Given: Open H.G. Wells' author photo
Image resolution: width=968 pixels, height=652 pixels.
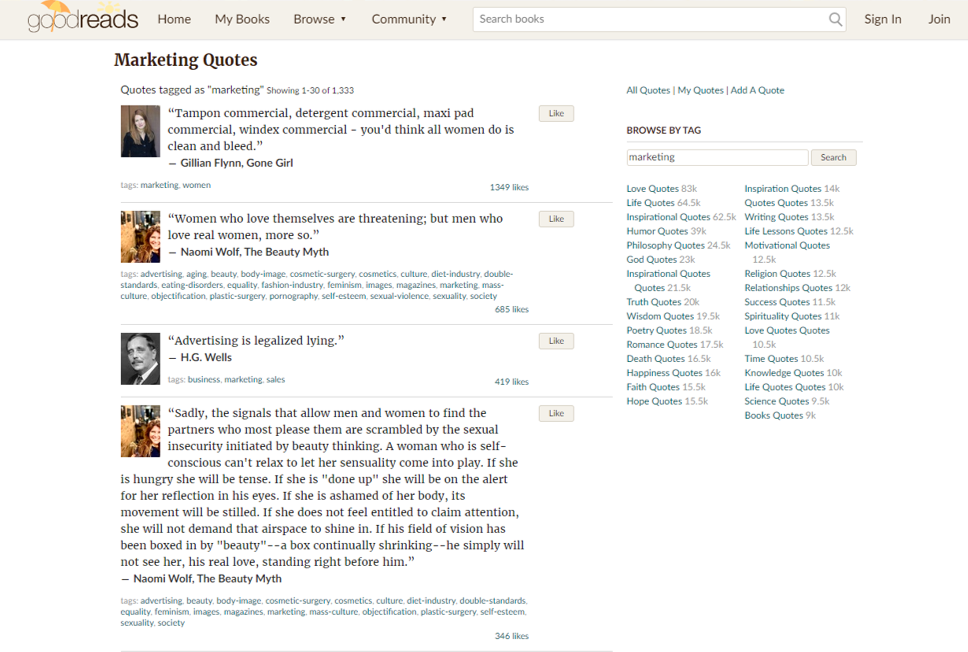Looking at the screenshot, I should [x=140, y=359].
